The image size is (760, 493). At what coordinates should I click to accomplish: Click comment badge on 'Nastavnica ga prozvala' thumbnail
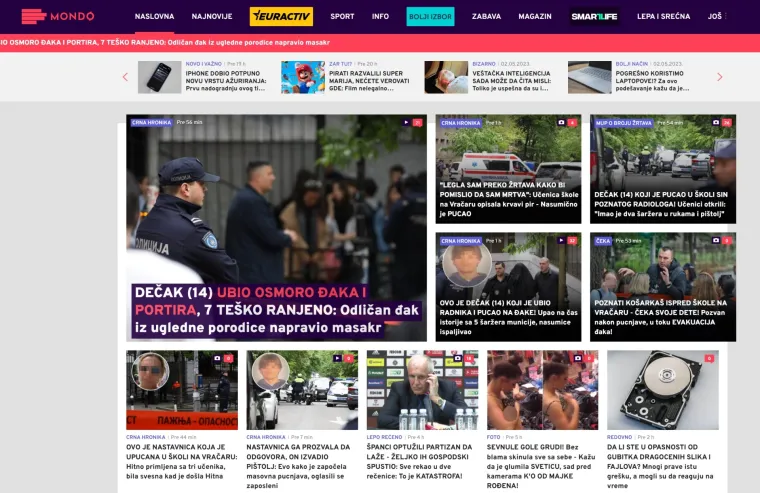(x=348, y=358)
